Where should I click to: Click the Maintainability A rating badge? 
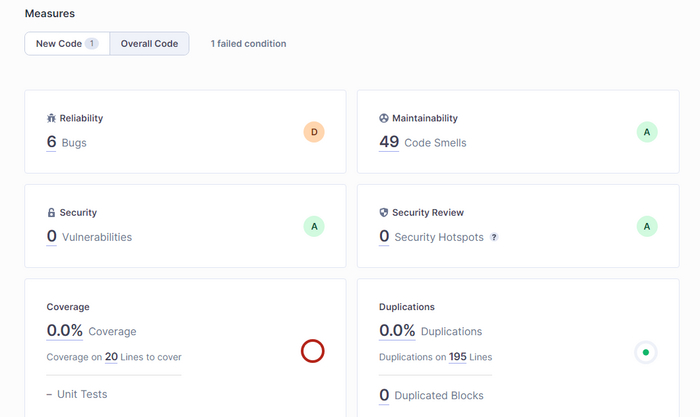tap(647, 132)
